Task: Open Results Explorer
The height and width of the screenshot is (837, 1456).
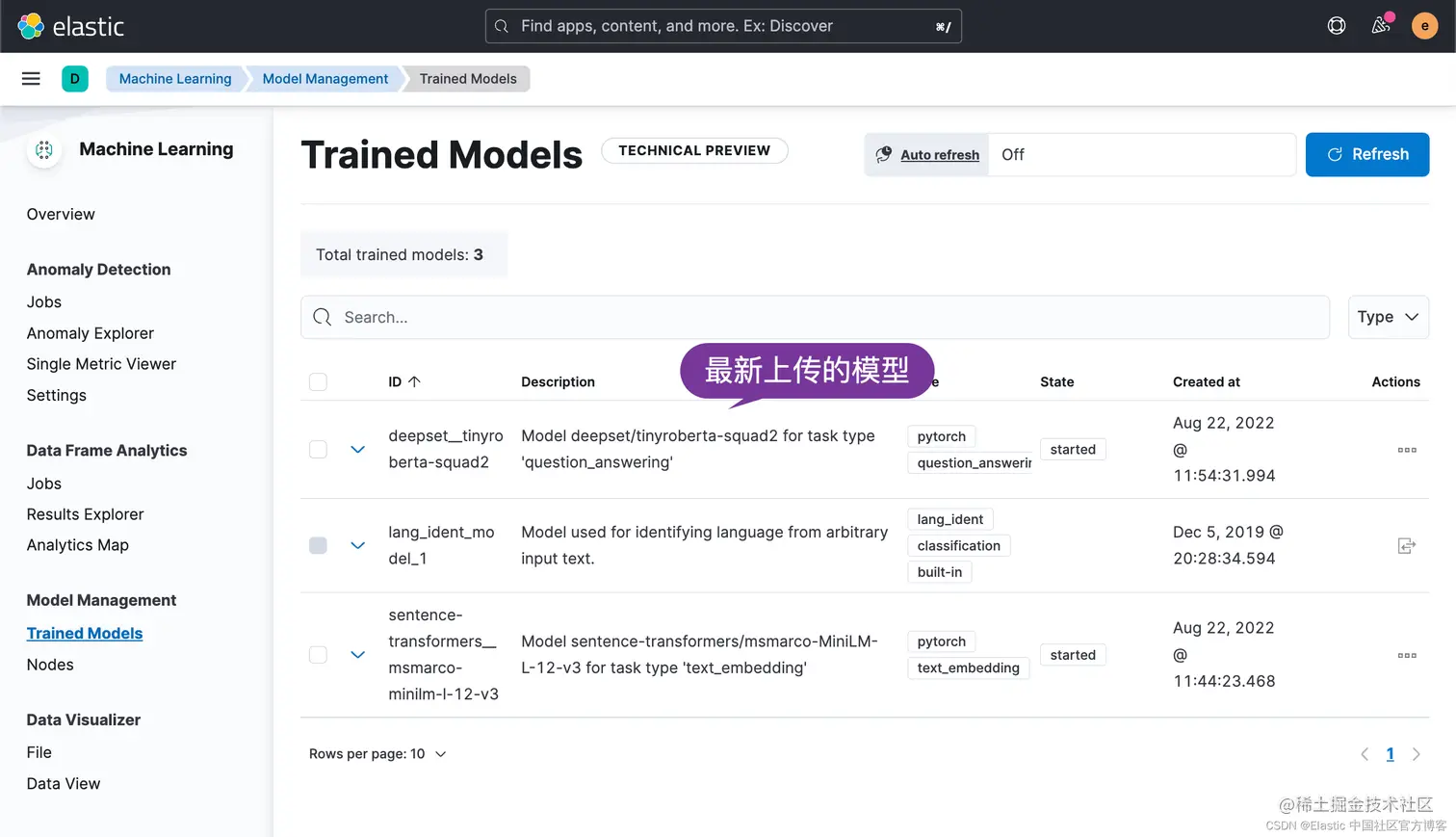Action: pos(86,514)
